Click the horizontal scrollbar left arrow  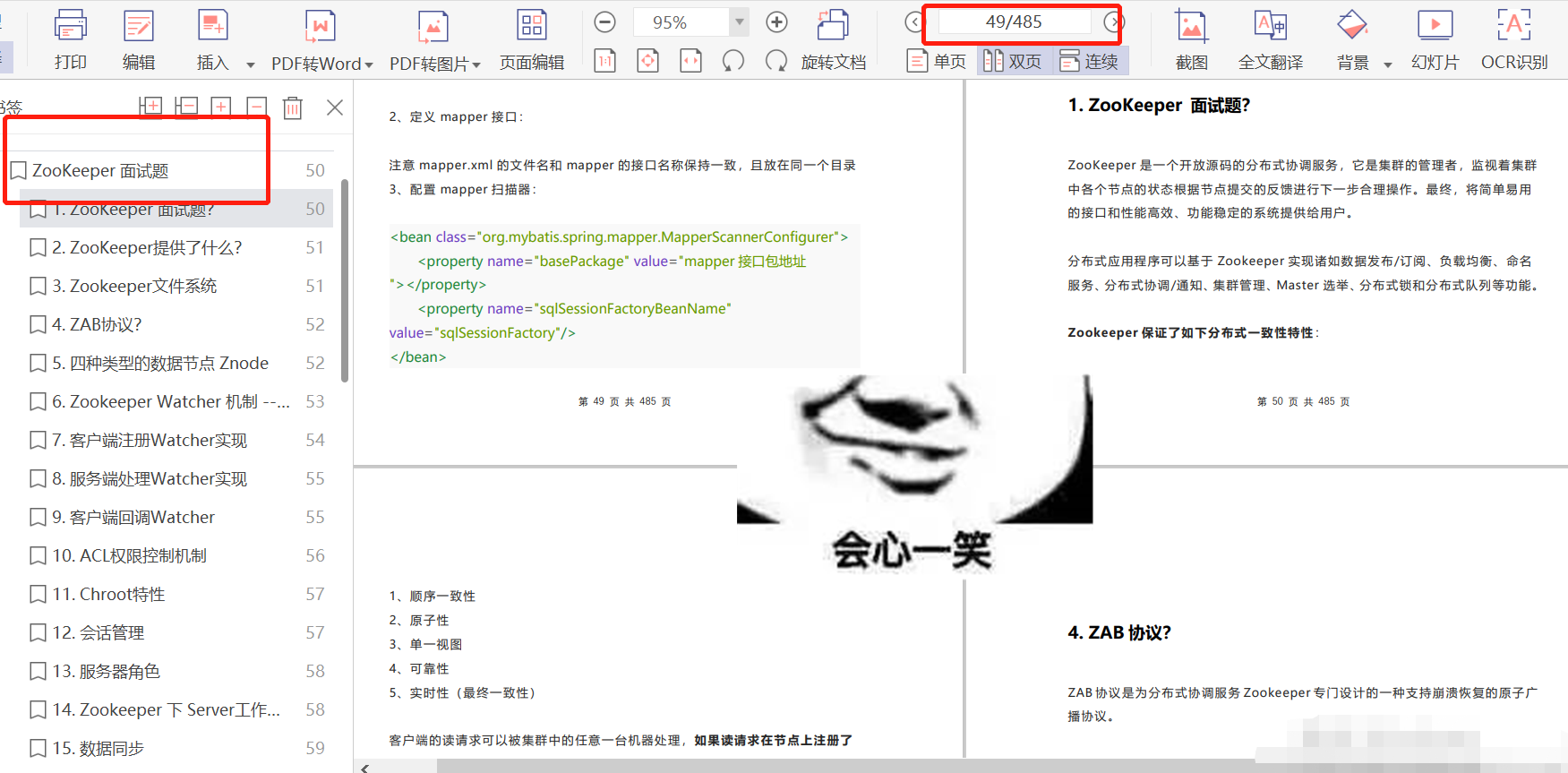[x=364, y=768]
